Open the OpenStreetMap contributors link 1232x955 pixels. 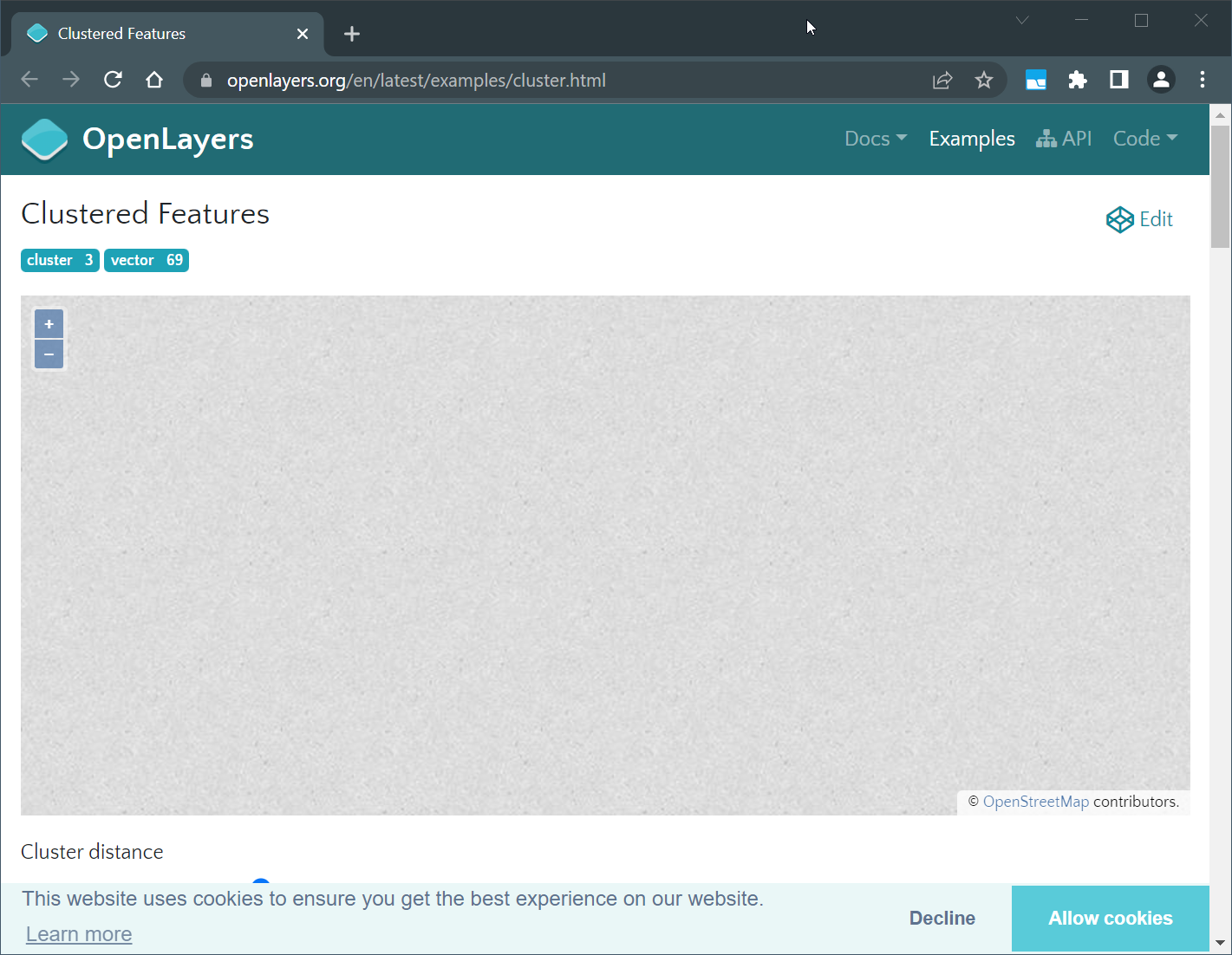click(x=1037, y=802)
